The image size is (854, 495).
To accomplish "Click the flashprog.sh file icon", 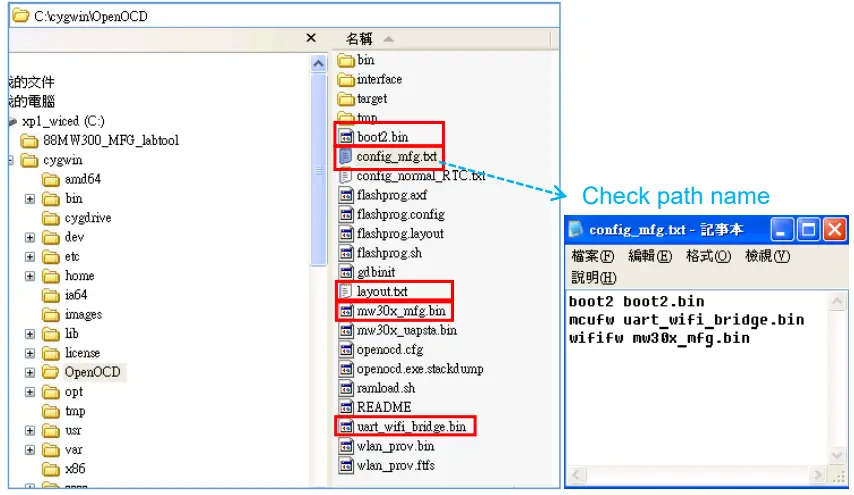I will tap(346, 253).
